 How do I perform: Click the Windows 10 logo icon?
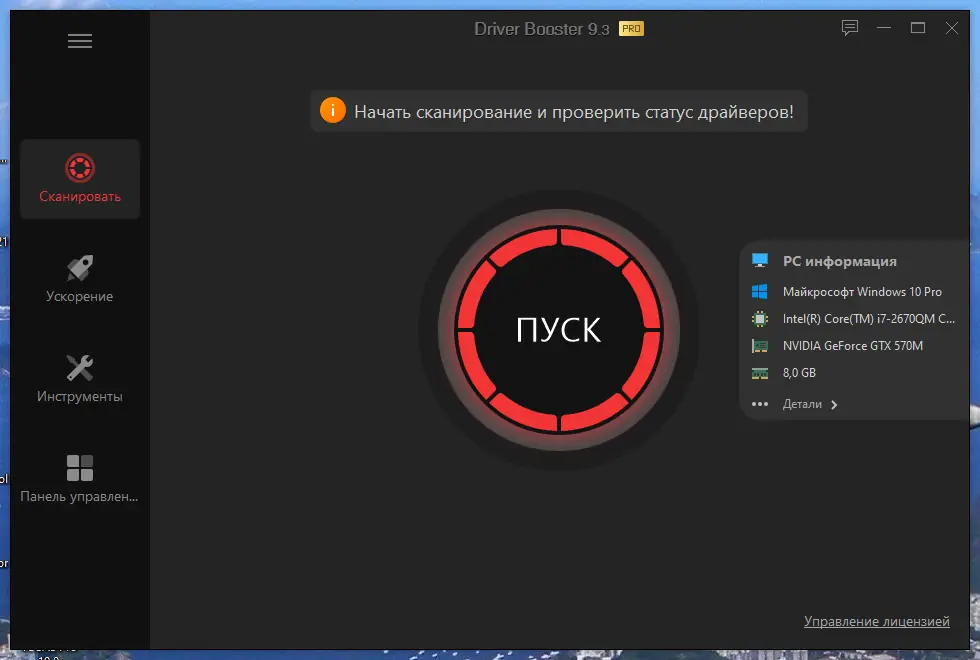coord(761,291)
